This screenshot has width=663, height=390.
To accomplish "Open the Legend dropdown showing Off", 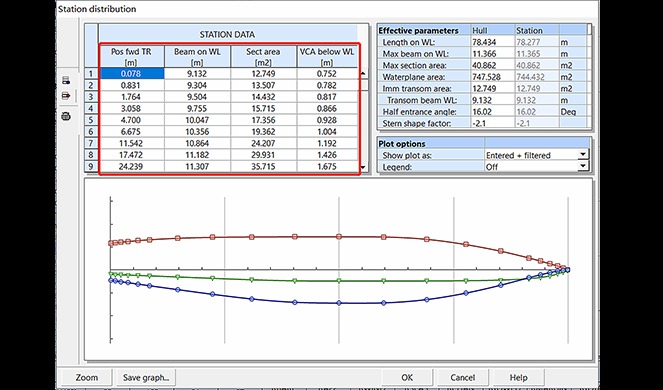I will [583, 166].
